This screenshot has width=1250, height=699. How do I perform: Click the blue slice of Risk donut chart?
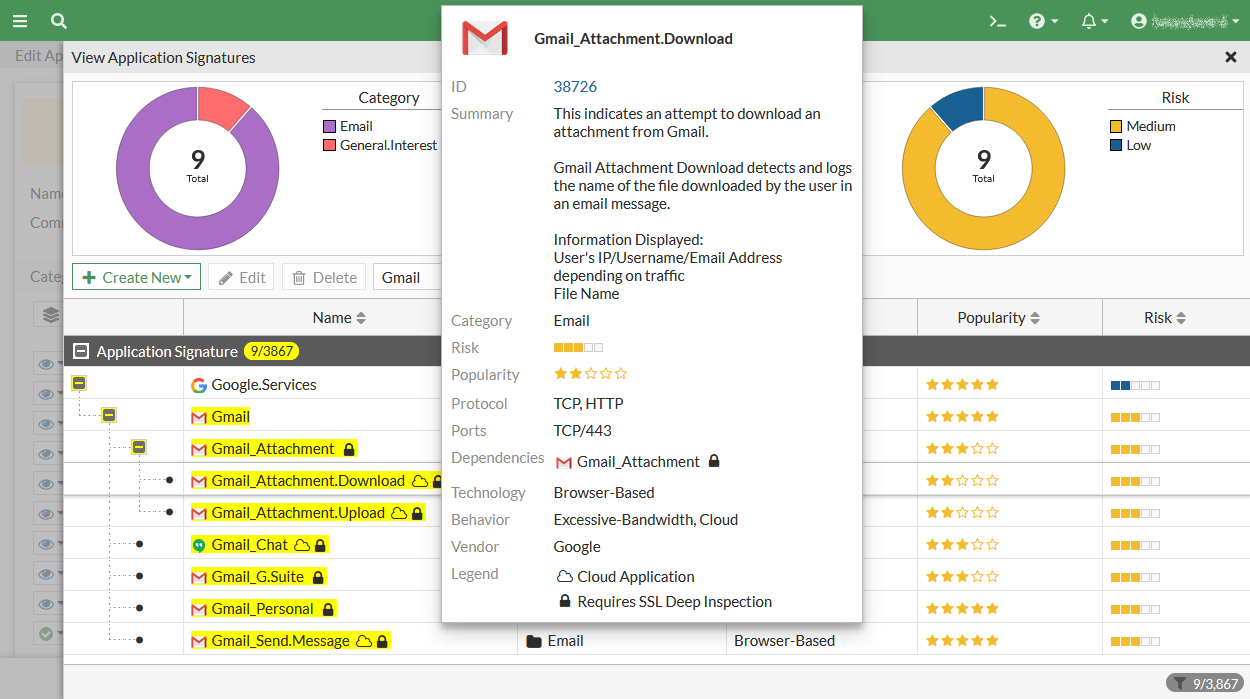coord(961,106)
